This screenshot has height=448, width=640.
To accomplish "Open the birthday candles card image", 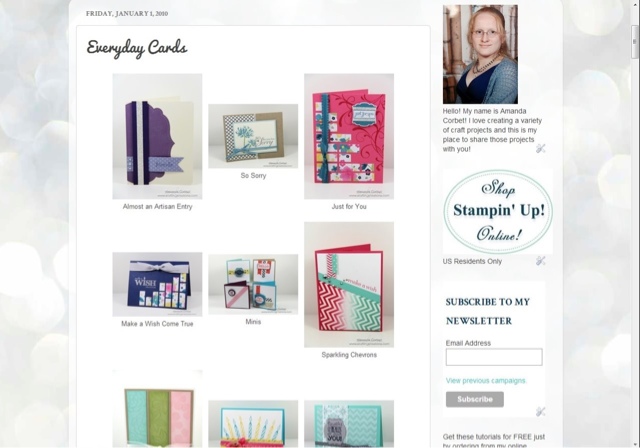I will (253, 424).
